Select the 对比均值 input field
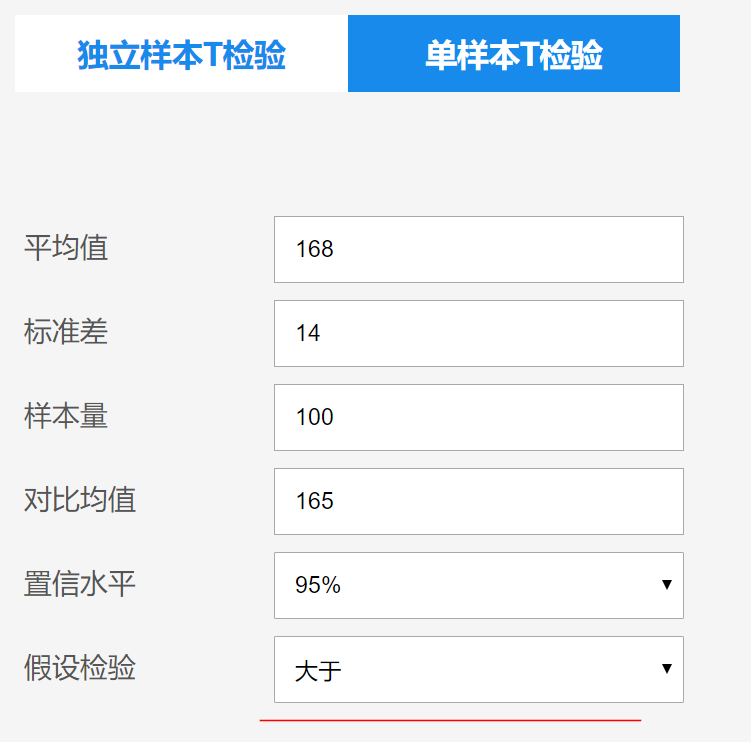Viewport: 751px width, 742px height. pos(478,501)
